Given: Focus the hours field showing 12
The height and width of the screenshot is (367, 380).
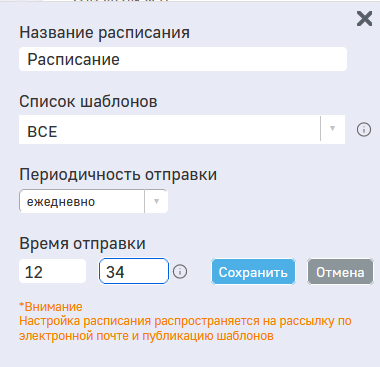Looking at the screenshot, I should (x=53, y=271).
